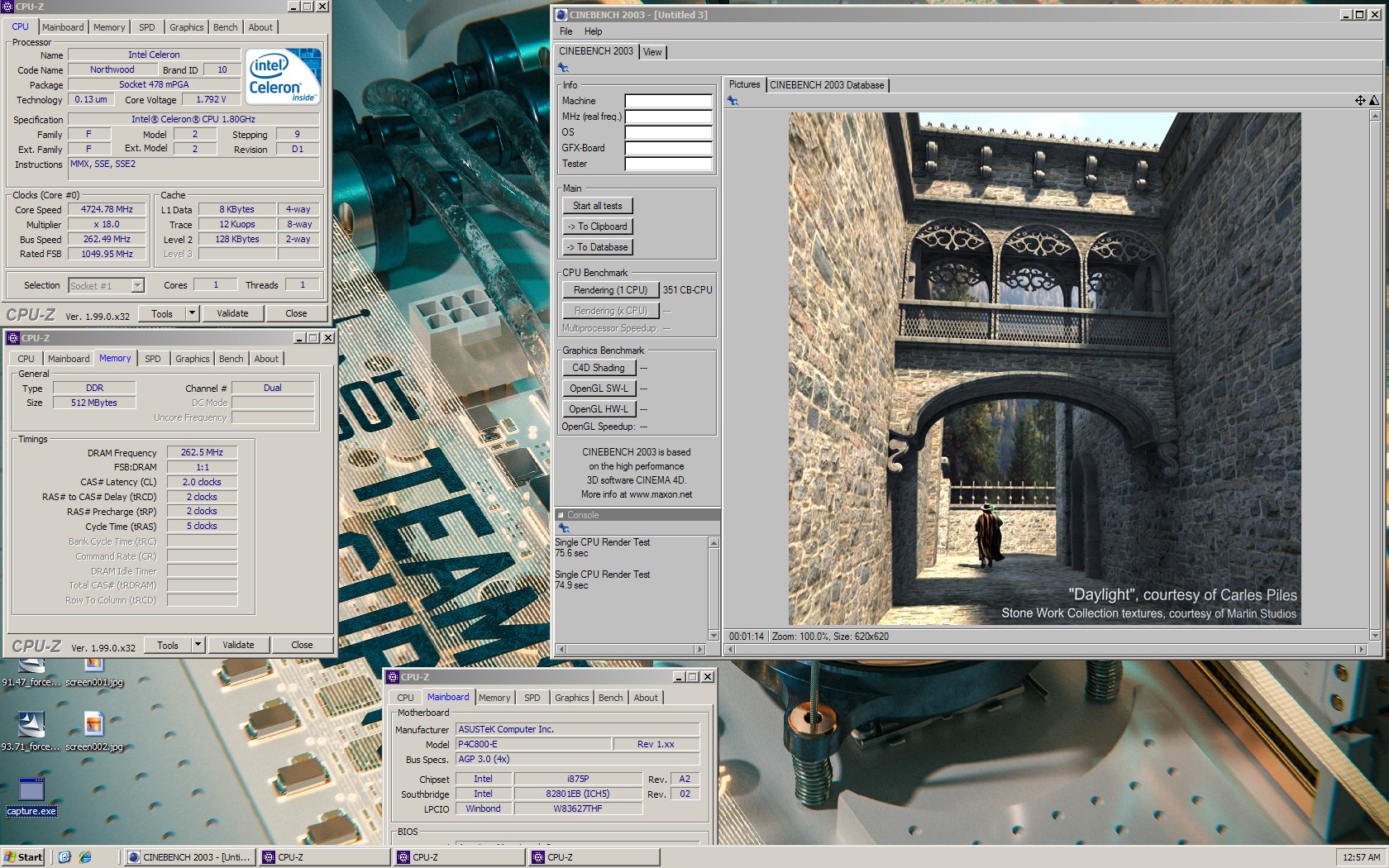Run Rendering (1 CPU) benchmark
Screen dimensions: 1389x868
click(610, 290)
